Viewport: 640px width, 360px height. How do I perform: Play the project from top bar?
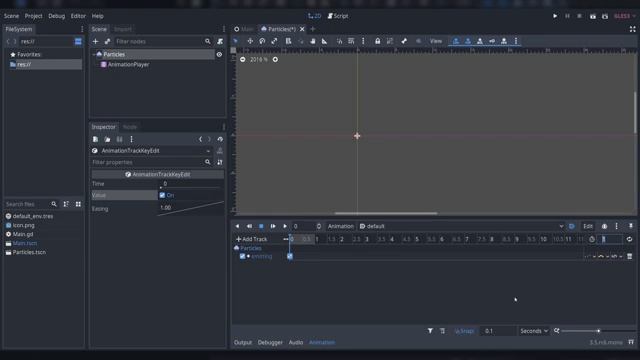click(x=555, y=16)
